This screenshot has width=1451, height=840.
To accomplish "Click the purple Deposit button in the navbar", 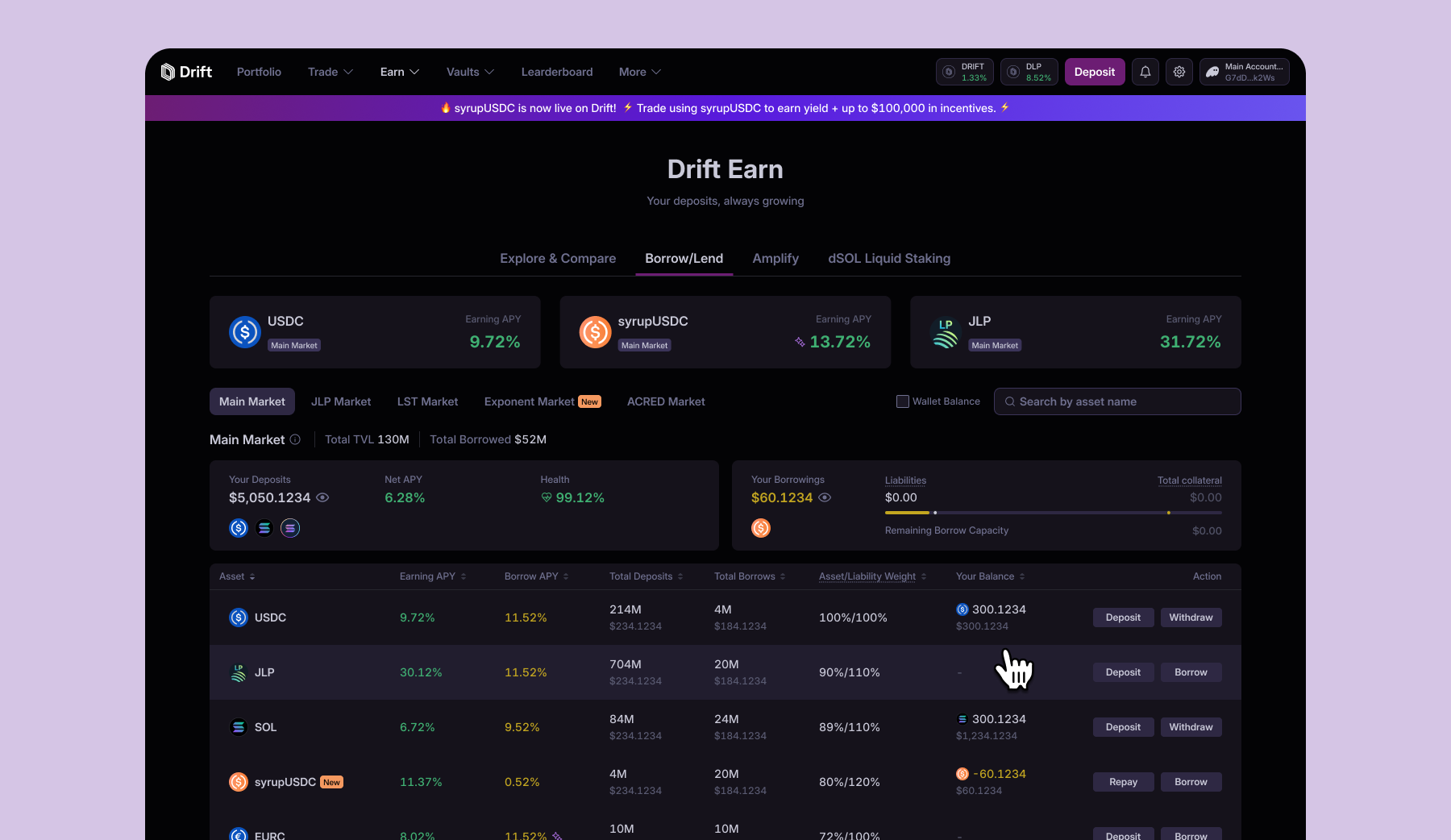I will (x=1095, y=72).
